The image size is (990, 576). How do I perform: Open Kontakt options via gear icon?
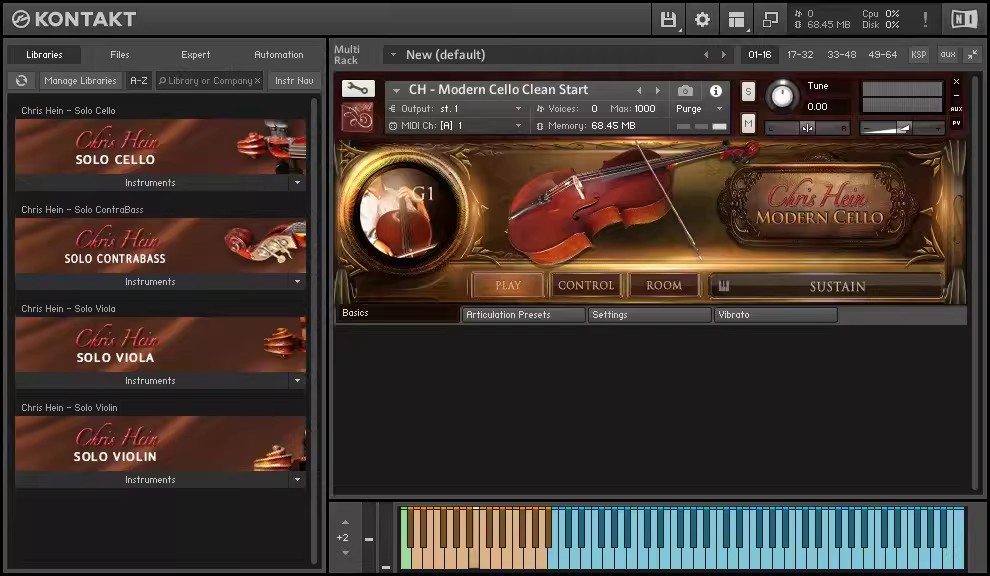pos(702,19)
